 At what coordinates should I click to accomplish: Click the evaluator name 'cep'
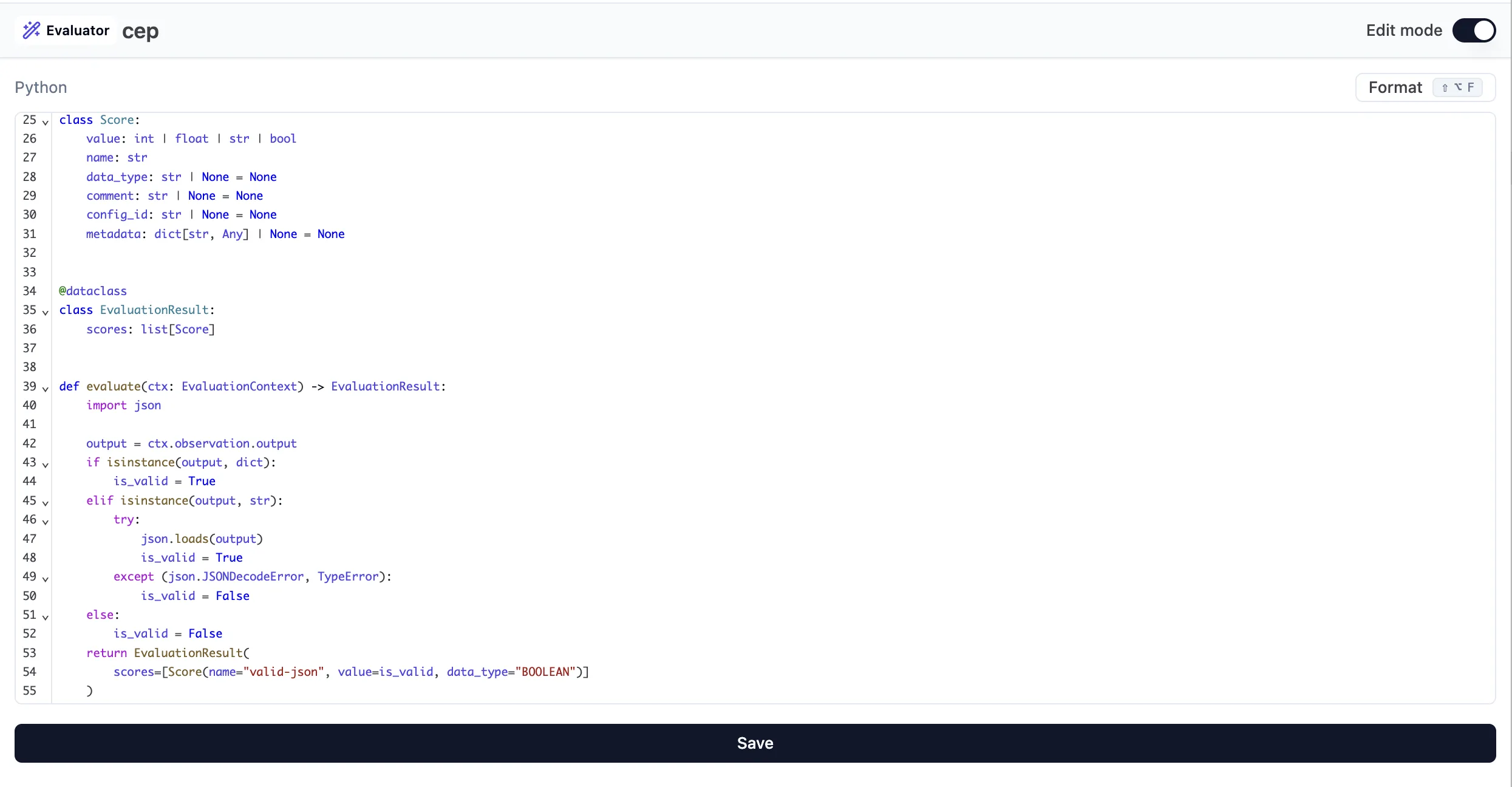coord(140,32)
